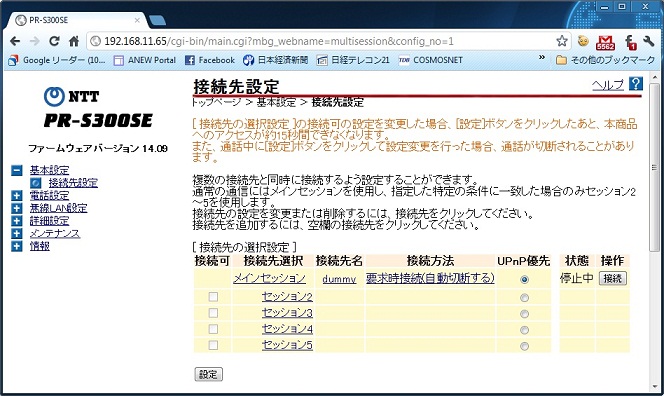Open the ANEW Portal bookmark
Viewport: 664px width, 396px height.
145,60
